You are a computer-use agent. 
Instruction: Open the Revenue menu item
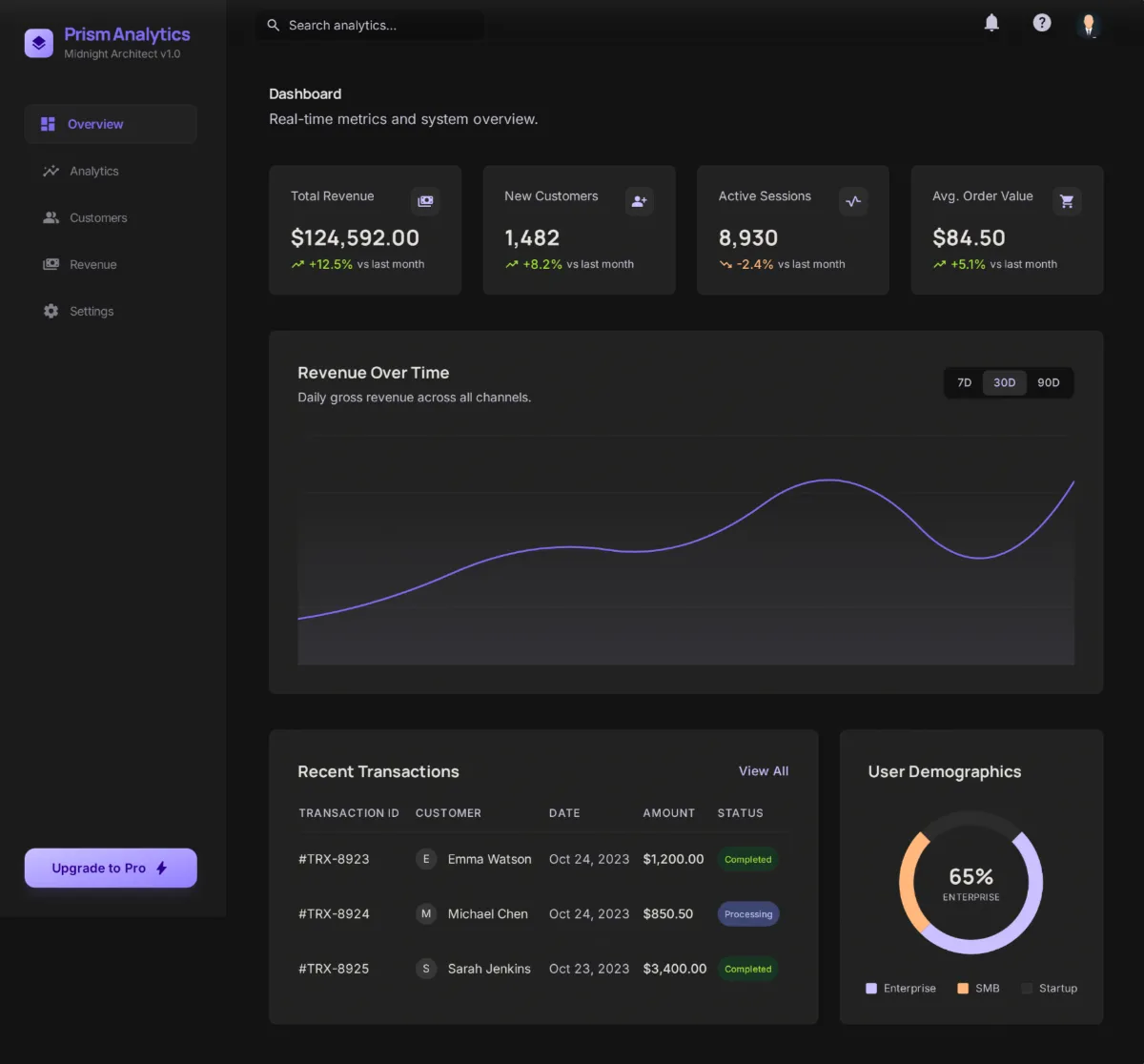[111, 264]
